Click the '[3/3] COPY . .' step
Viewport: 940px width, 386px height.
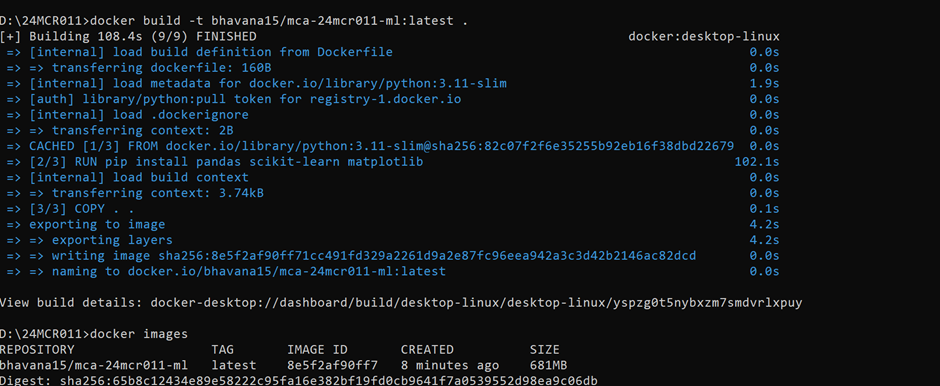point(82,209)
